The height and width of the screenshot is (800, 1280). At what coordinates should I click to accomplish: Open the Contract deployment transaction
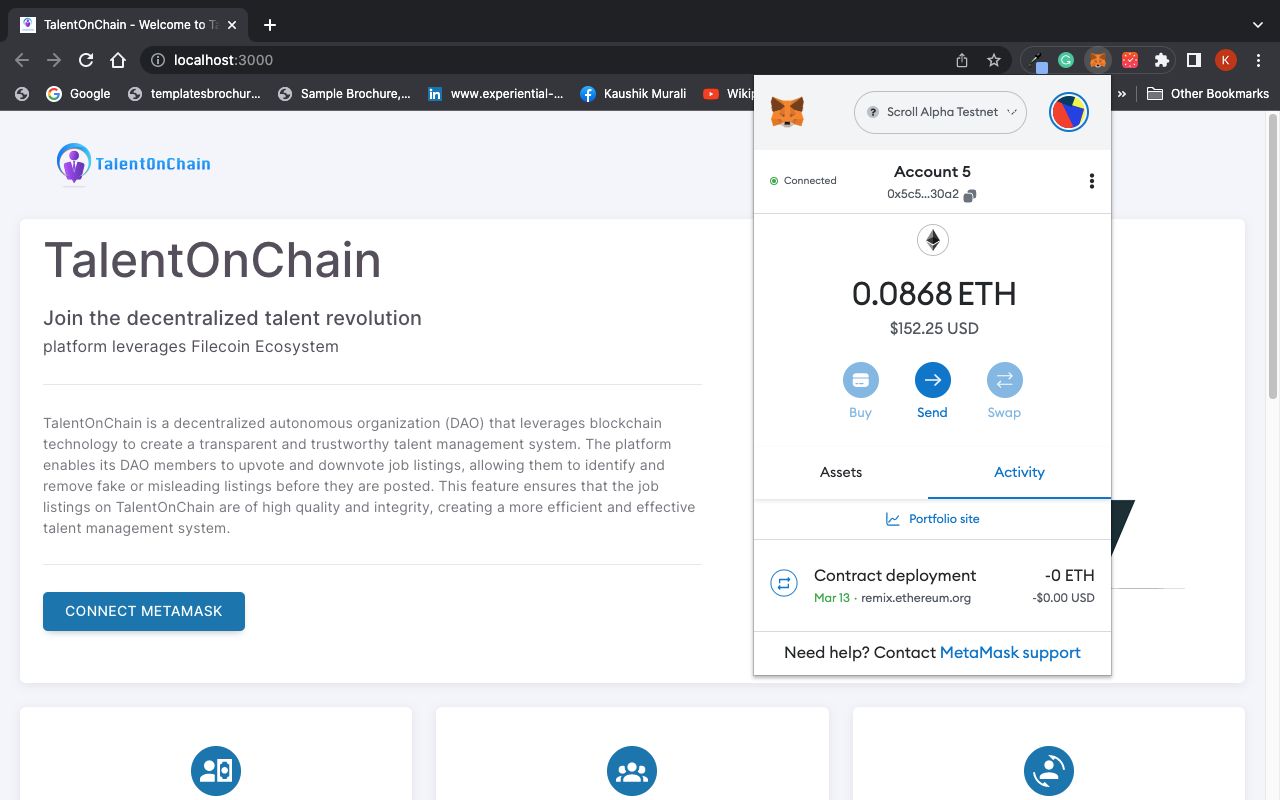[x=932, y=585]
